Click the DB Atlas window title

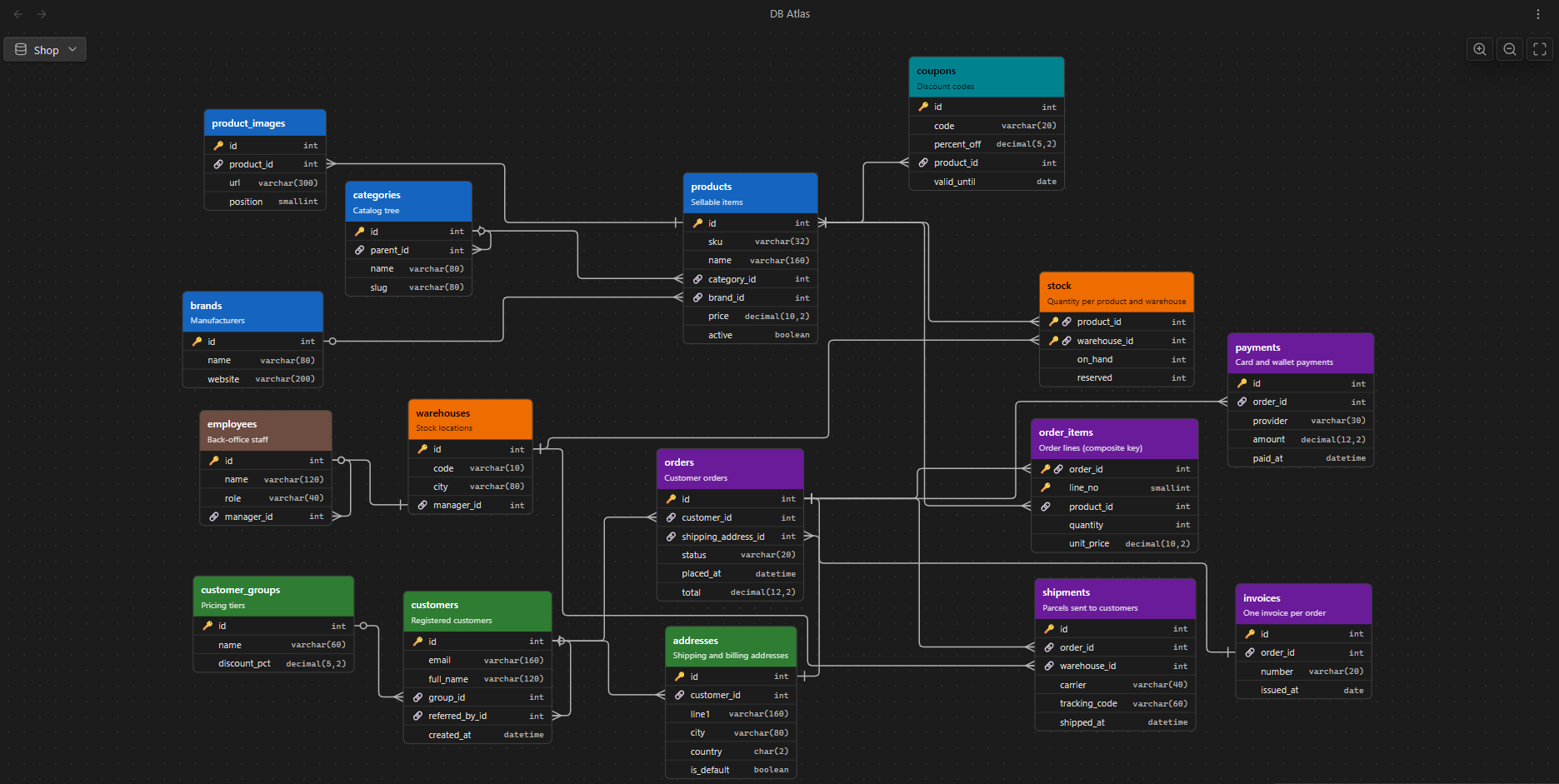[790, 14]
